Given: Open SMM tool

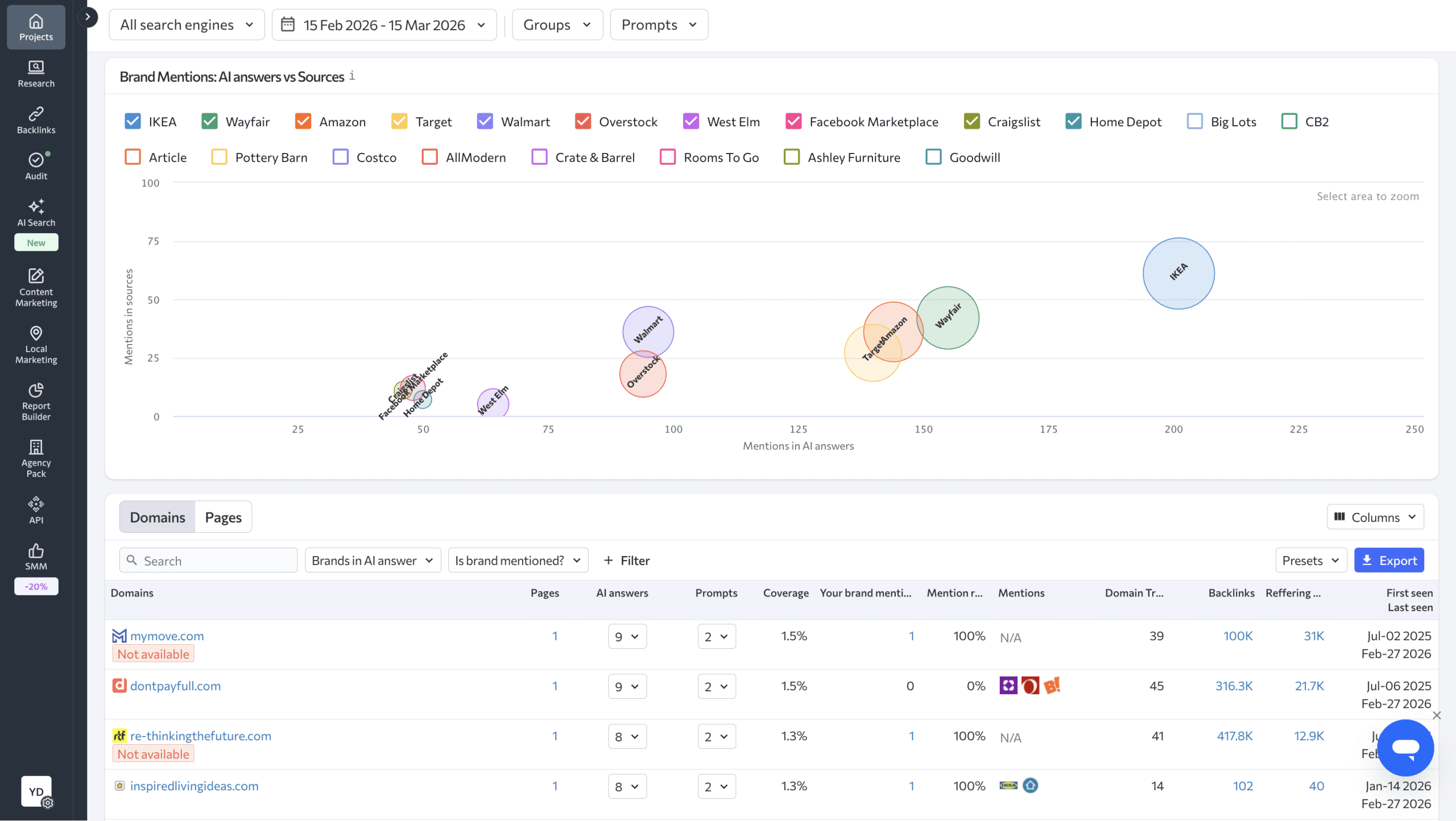Looking at the screenshot, I should 36,557.
